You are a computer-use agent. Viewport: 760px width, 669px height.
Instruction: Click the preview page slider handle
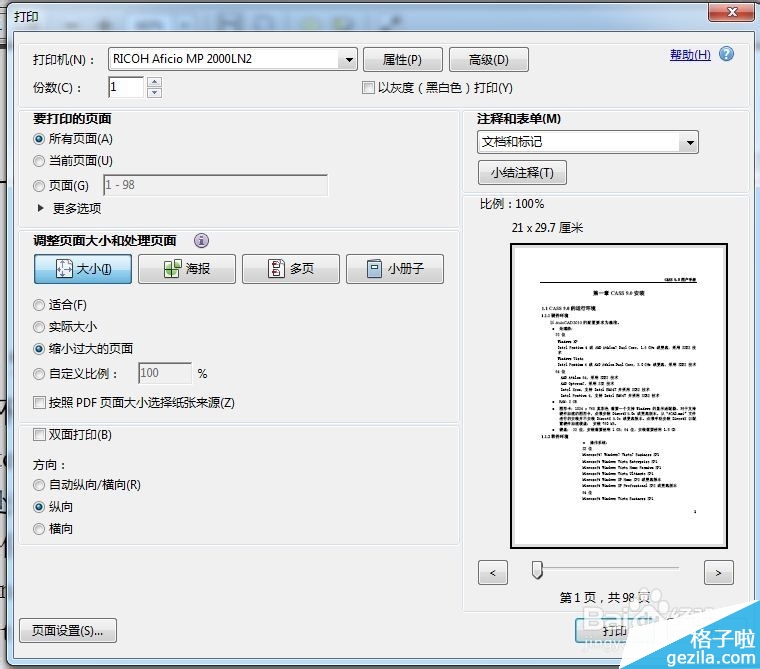537,569
